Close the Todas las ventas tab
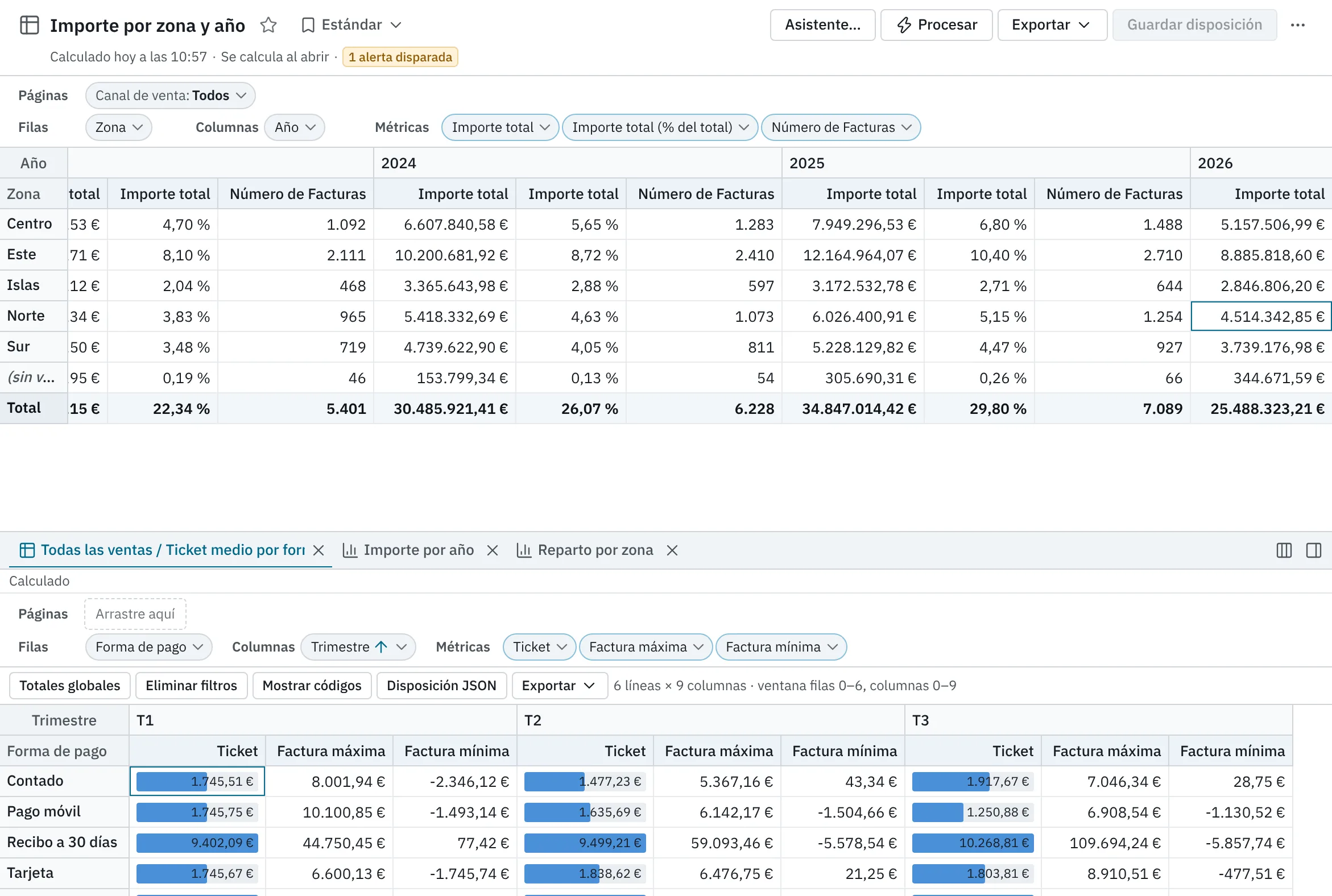 [x=319, y=550]
